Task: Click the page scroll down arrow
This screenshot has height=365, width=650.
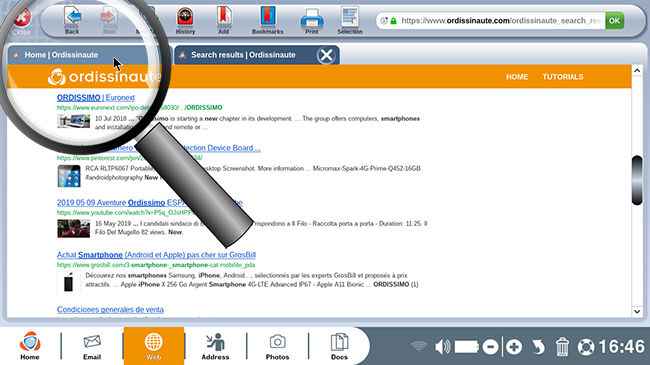Action: tap(637, 311)
